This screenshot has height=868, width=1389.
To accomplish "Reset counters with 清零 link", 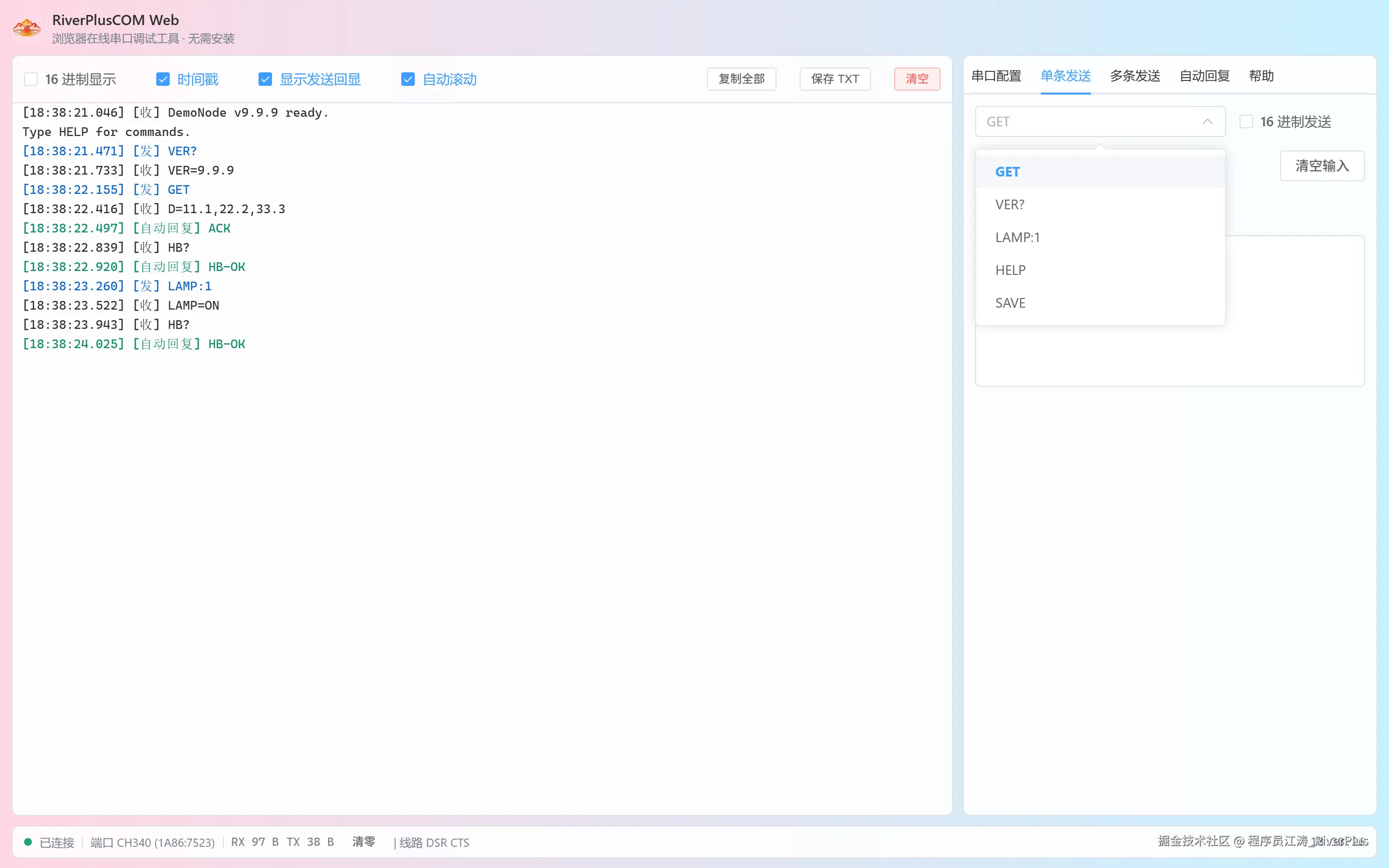I will (364, 841).
